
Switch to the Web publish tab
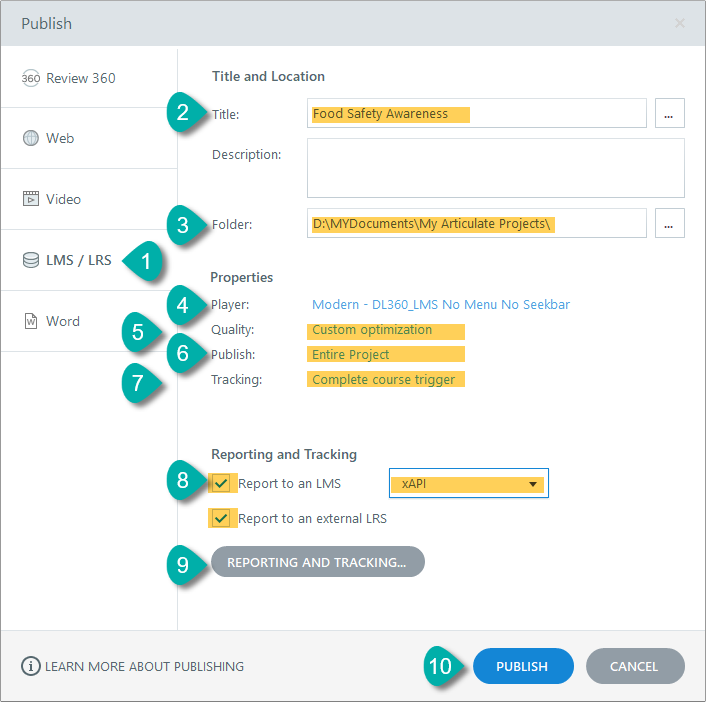point(89,138)
